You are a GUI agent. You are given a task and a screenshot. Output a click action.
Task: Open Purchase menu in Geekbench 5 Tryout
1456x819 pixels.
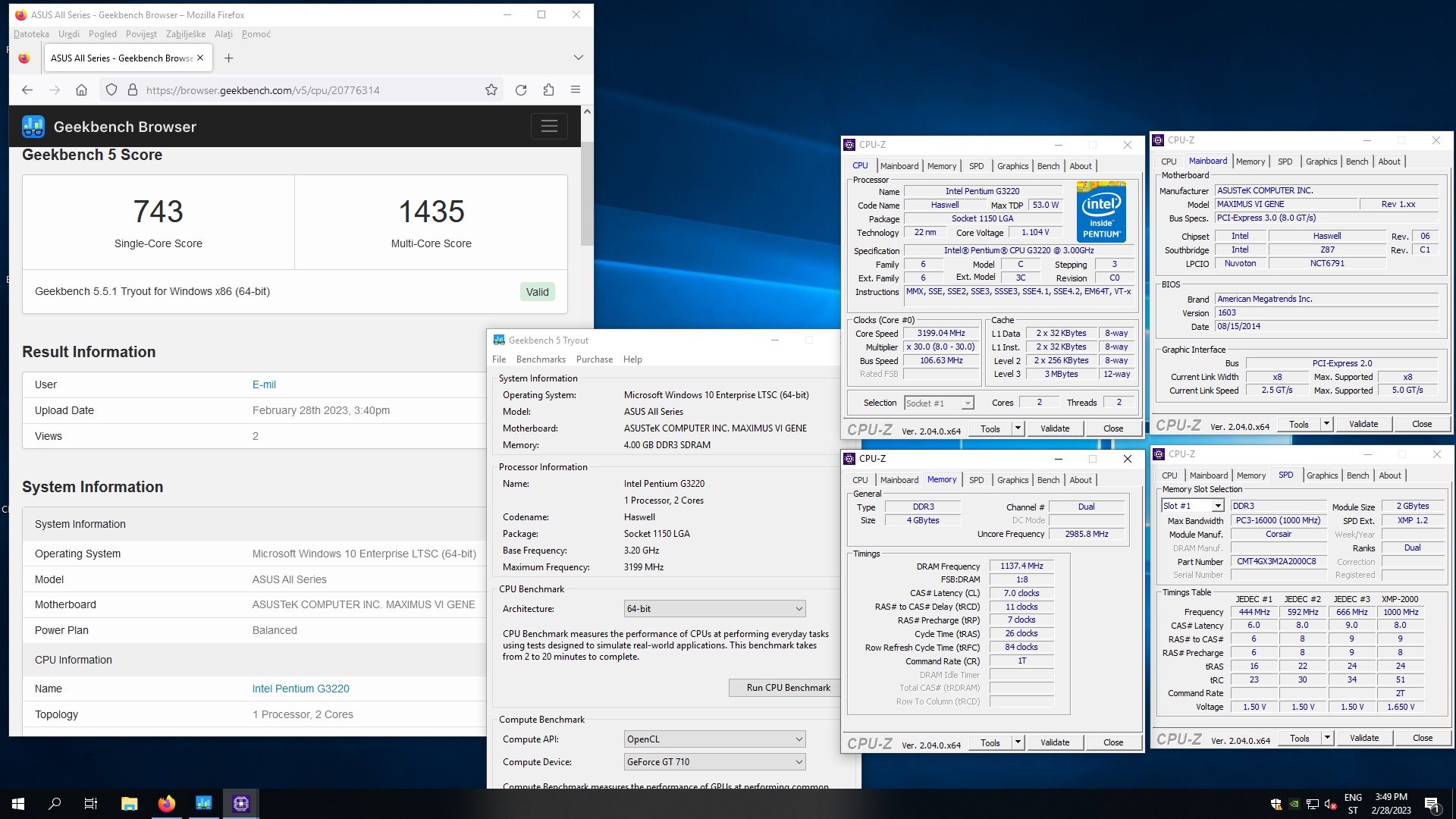595,359
